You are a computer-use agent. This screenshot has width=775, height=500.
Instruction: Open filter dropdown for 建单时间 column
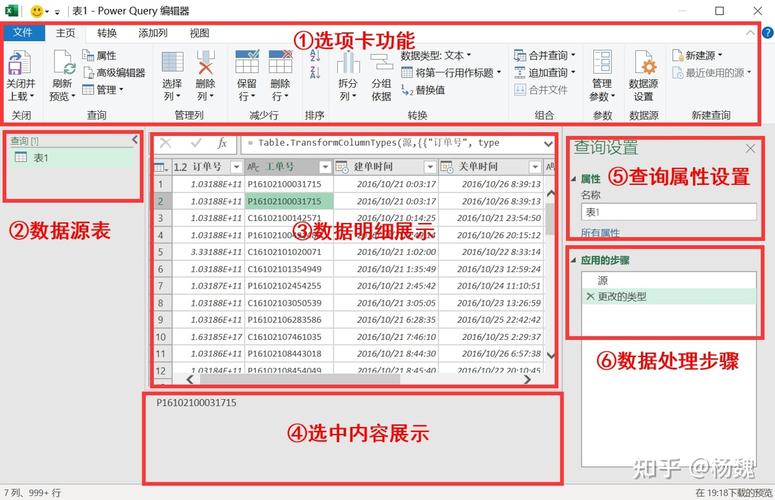click(430, 167)
